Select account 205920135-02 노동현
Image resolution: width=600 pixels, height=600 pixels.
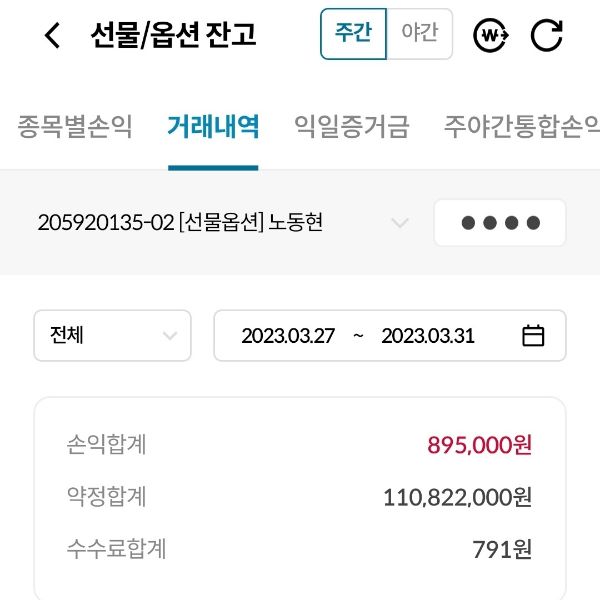(180, 223)
